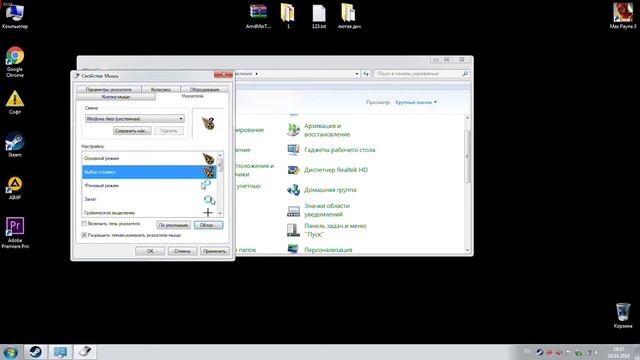The width and height of the screenshot is (640, 360).
Task: Open the AmdMsrT archive on the desktop
Action: [258, 16]
